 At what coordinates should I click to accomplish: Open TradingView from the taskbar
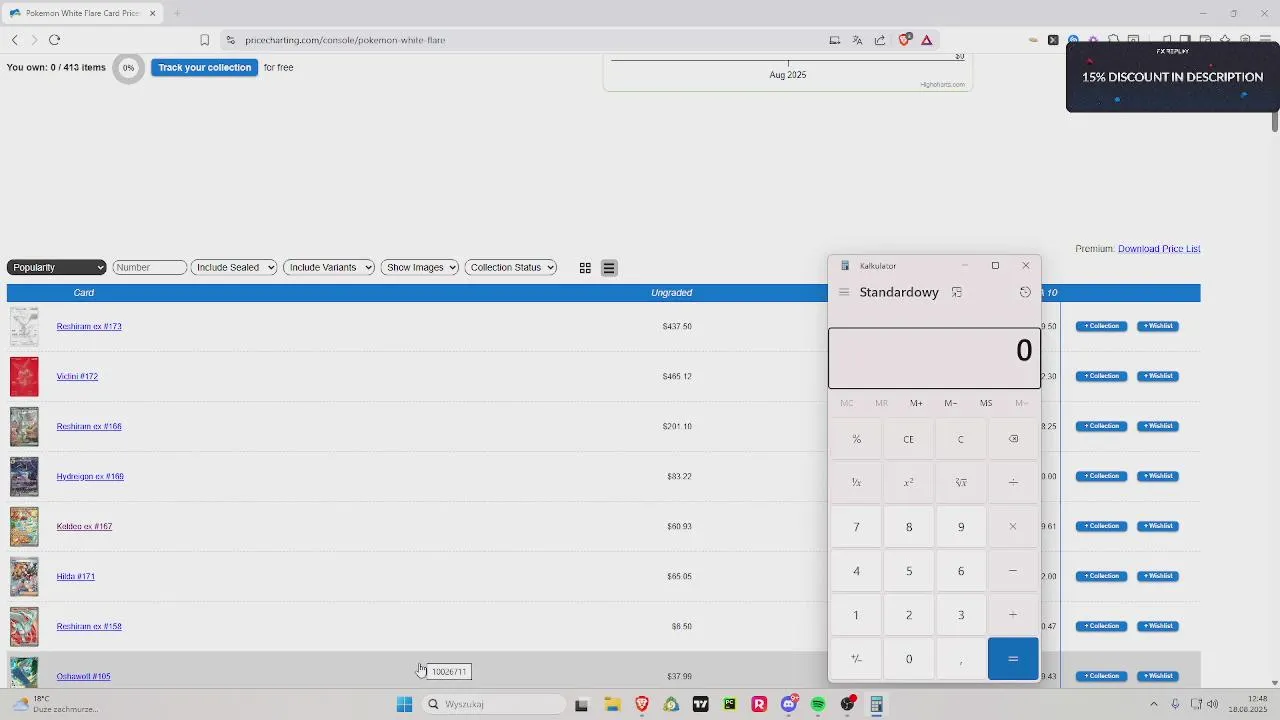[x=700, y=705]
